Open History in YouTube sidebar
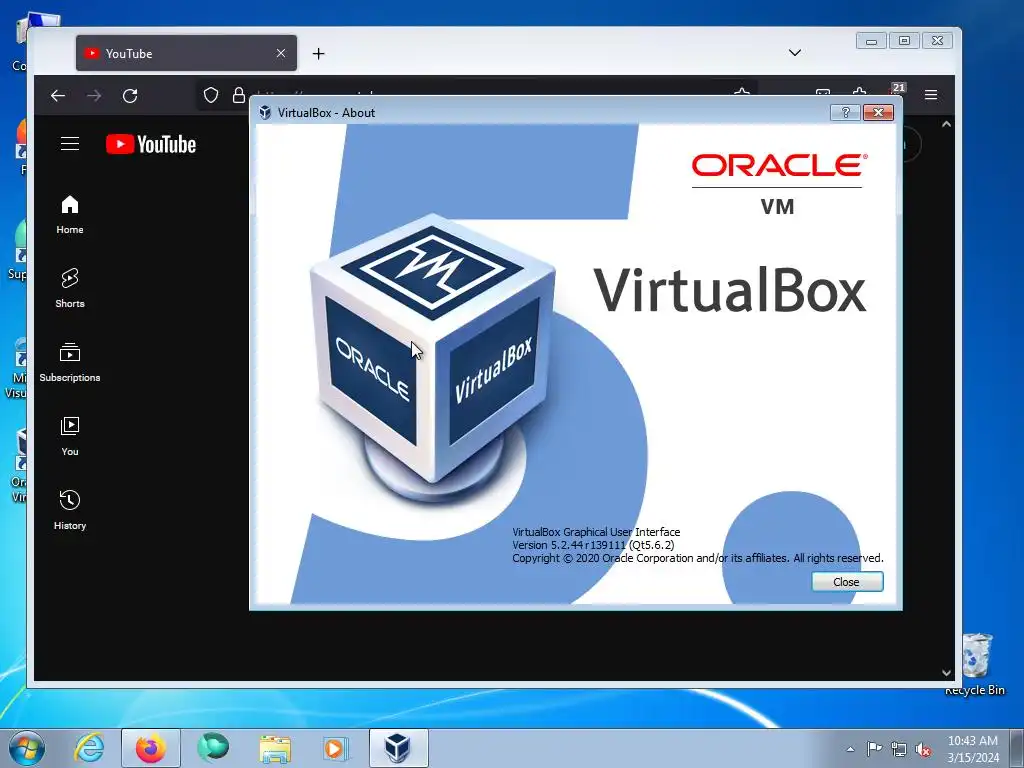This screenshot has height=768, width=1024. [70, 510]
